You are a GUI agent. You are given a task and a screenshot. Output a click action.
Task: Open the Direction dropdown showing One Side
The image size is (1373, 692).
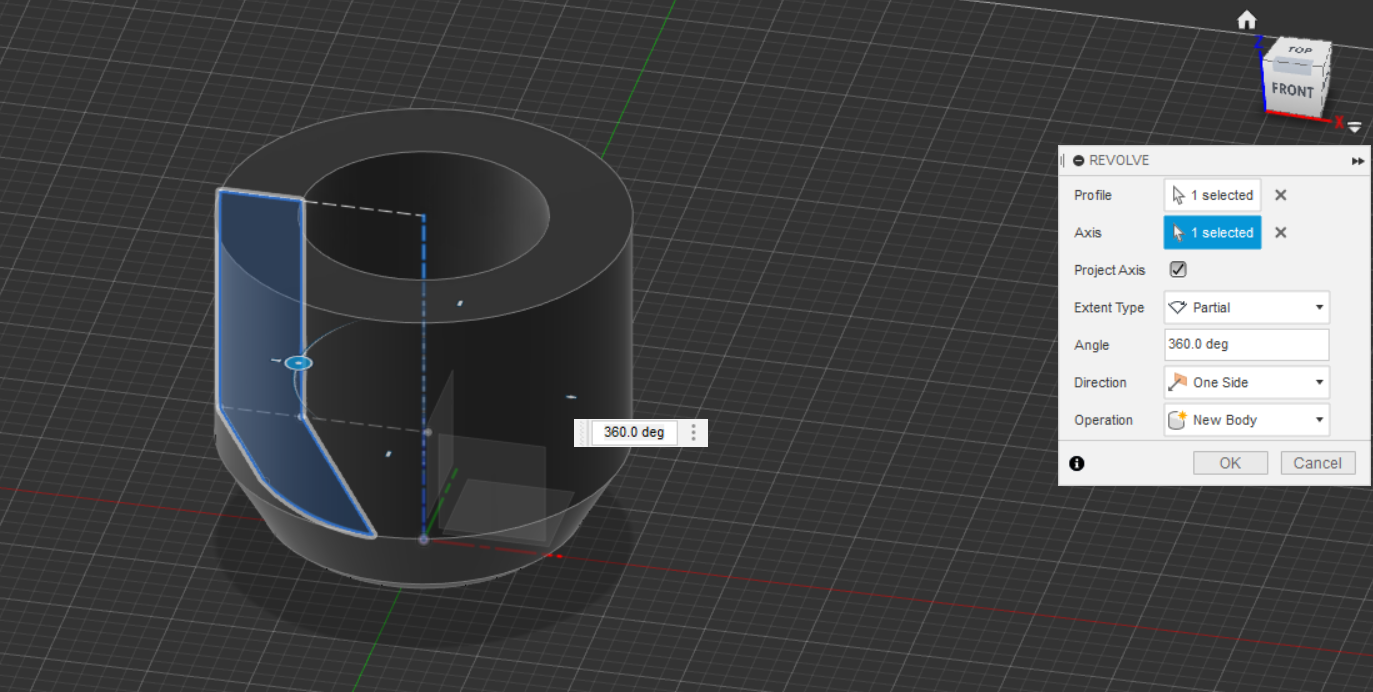click(1246, 382)
